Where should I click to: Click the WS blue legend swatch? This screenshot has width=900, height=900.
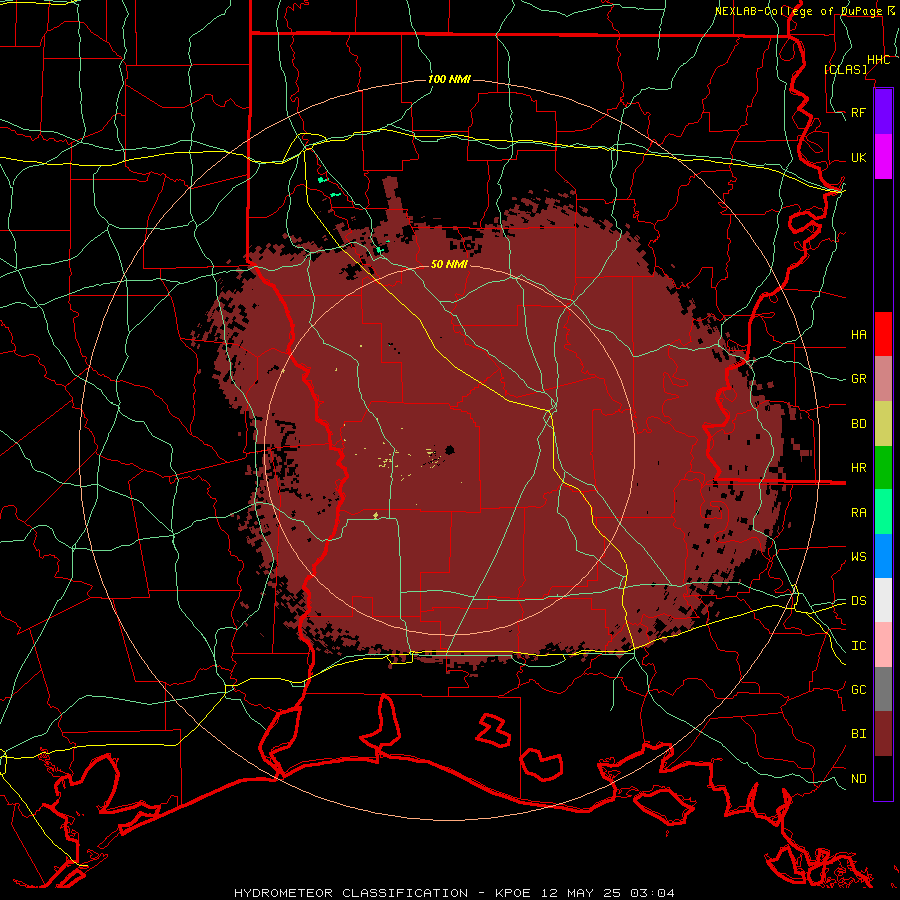pos(883,556)
